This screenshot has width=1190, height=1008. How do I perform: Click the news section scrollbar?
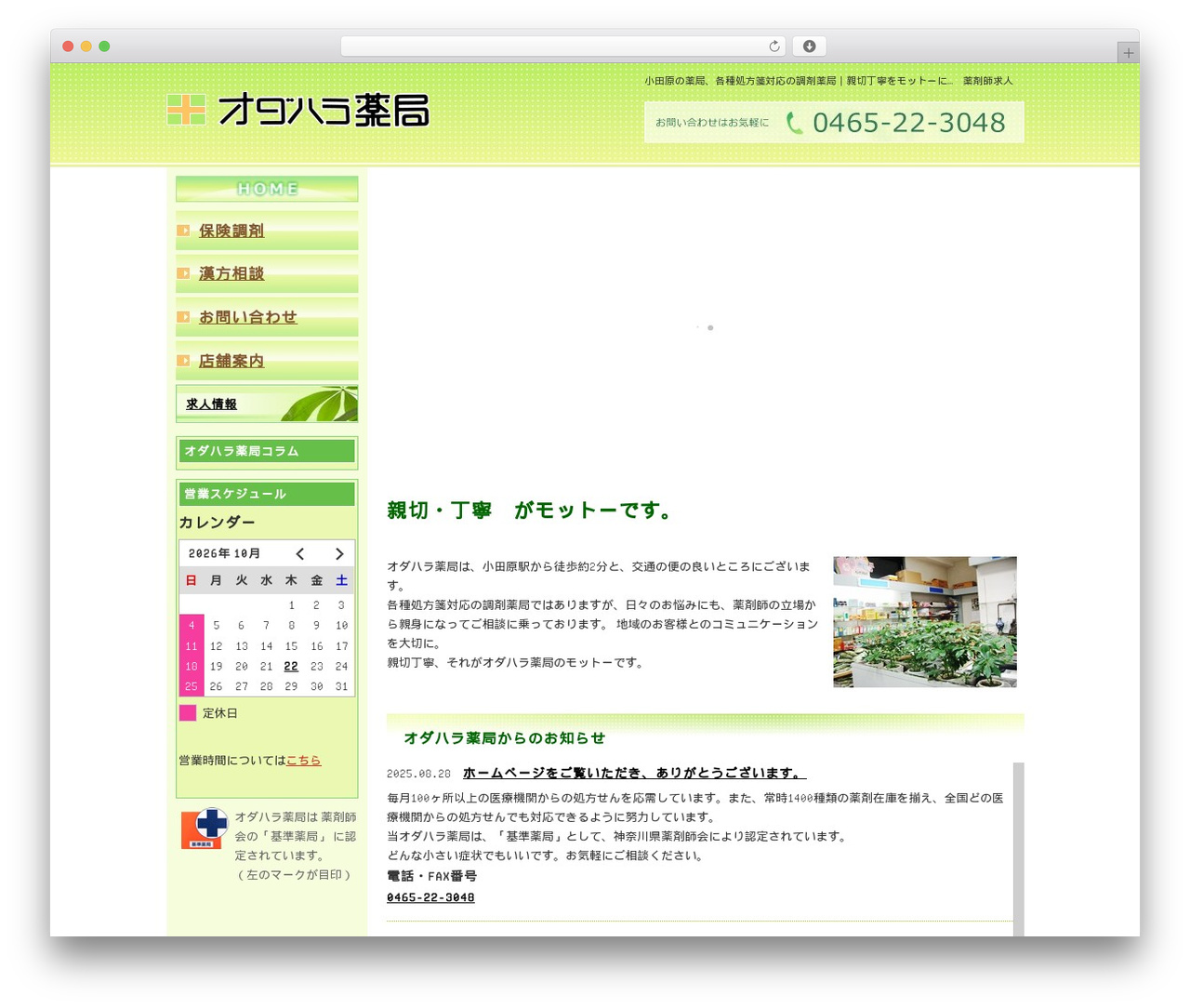[1018, 848]
